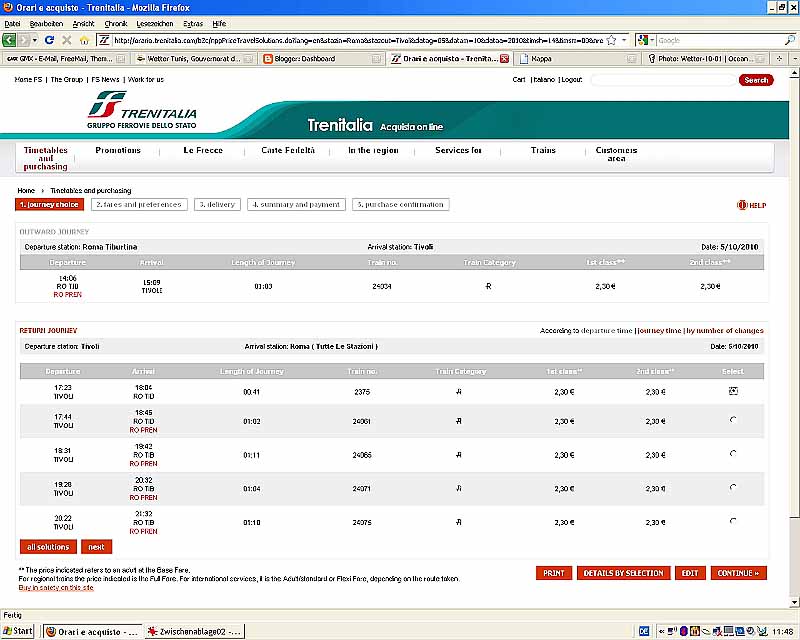The image size is (800, 640).
Task: Switch to the Kappa tab
Action: pyautogui.click(x=577, y=59)
